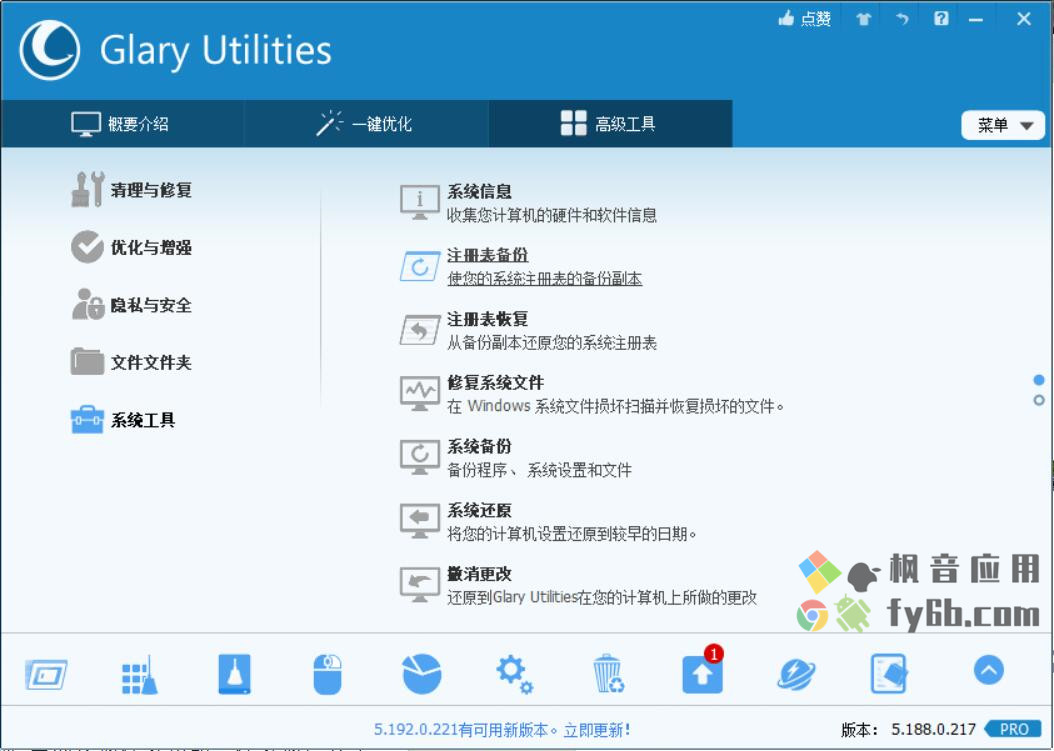Open the disk cleaner drive-with-broom icon

[x=235, y=674]
